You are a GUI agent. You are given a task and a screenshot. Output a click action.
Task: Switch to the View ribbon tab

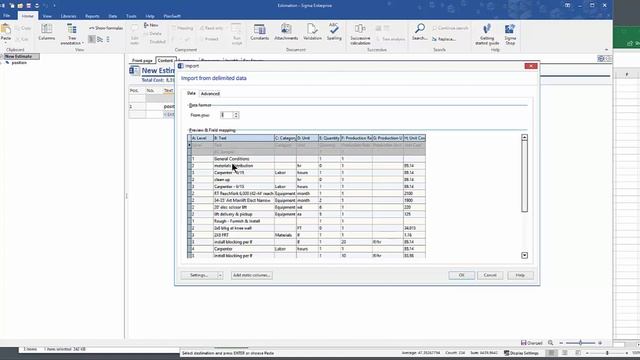tap(47, 16)
